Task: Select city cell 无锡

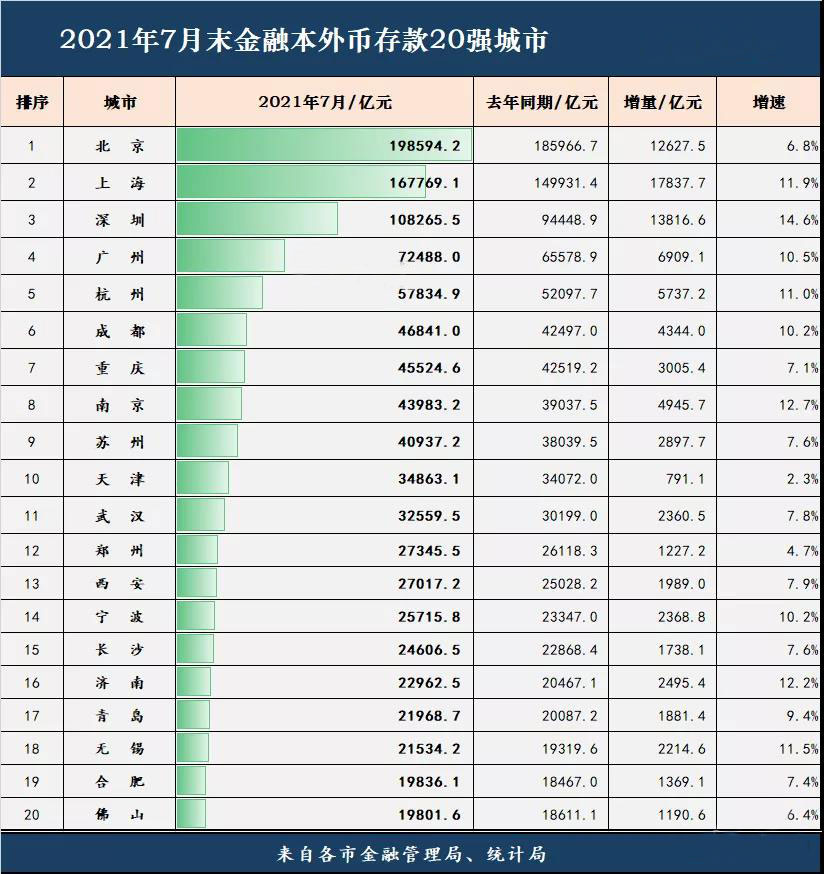Action: coord(120,748)
